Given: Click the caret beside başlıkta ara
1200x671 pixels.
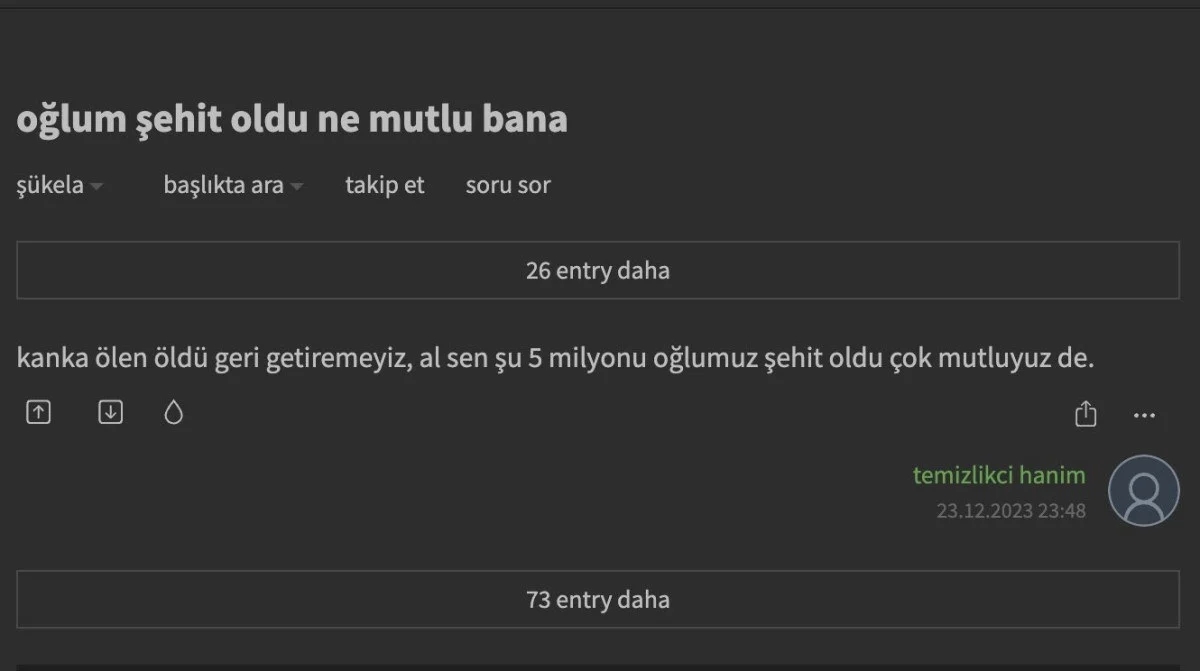Looking at the screenshot, I should [x=297, y=186].
